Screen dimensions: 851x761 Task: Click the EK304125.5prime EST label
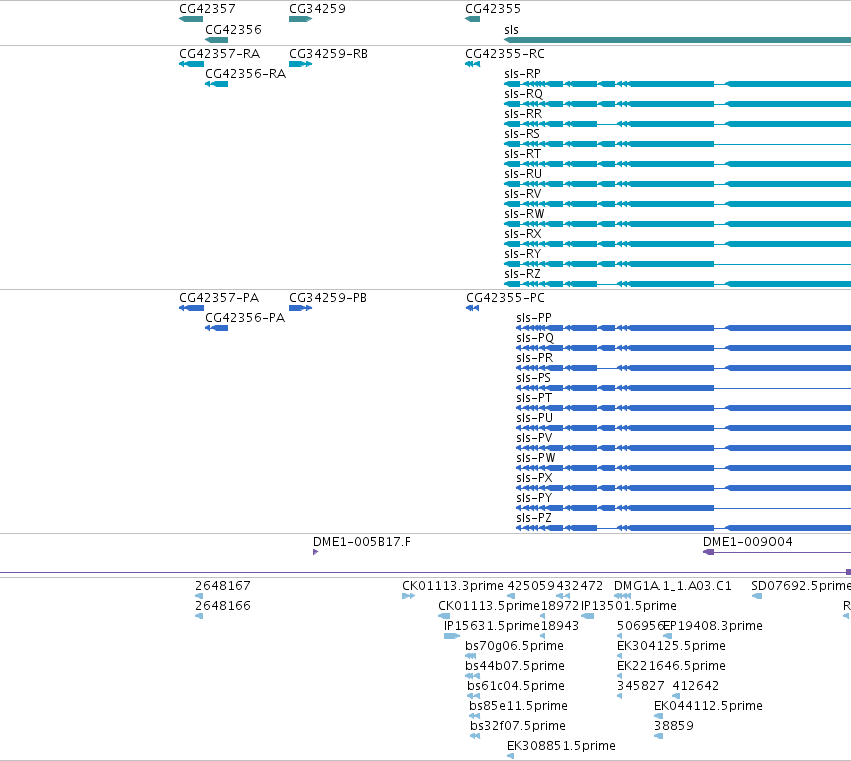tap(671, 646)
